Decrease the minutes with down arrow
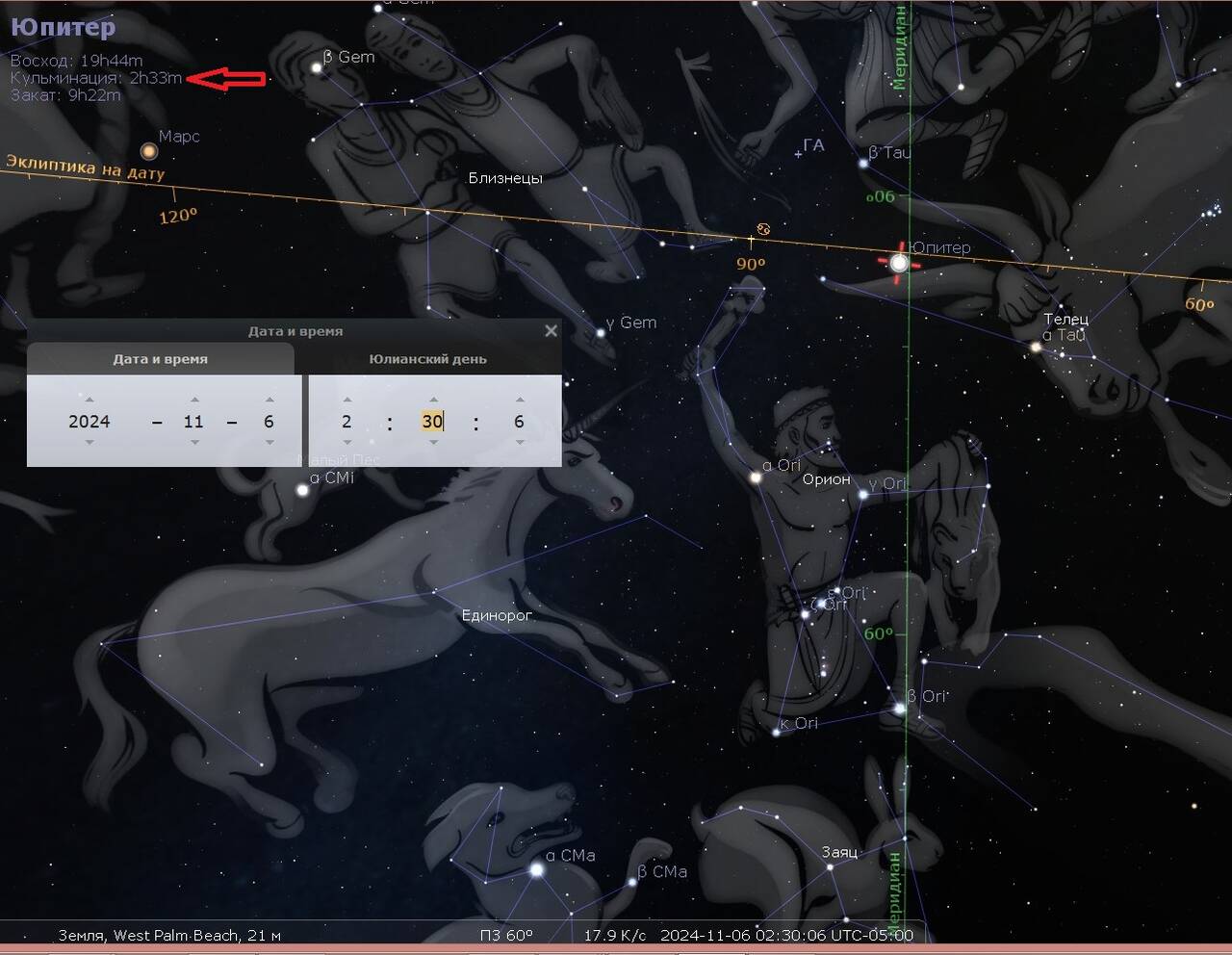Screen dimensions: 1232x955 pos(433,443)
